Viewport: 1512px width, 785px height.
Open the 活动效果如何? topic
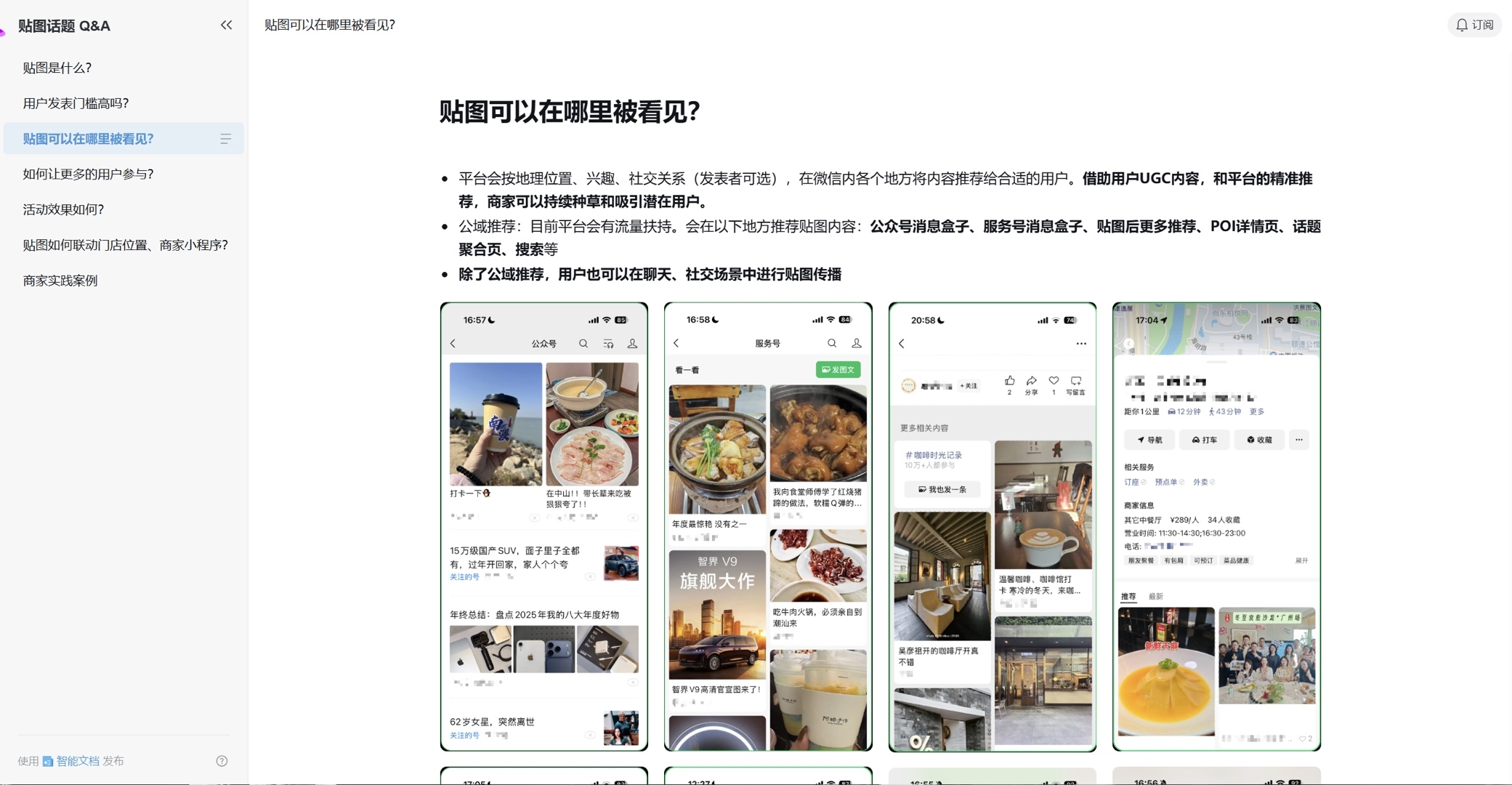[x=63, y=209]
